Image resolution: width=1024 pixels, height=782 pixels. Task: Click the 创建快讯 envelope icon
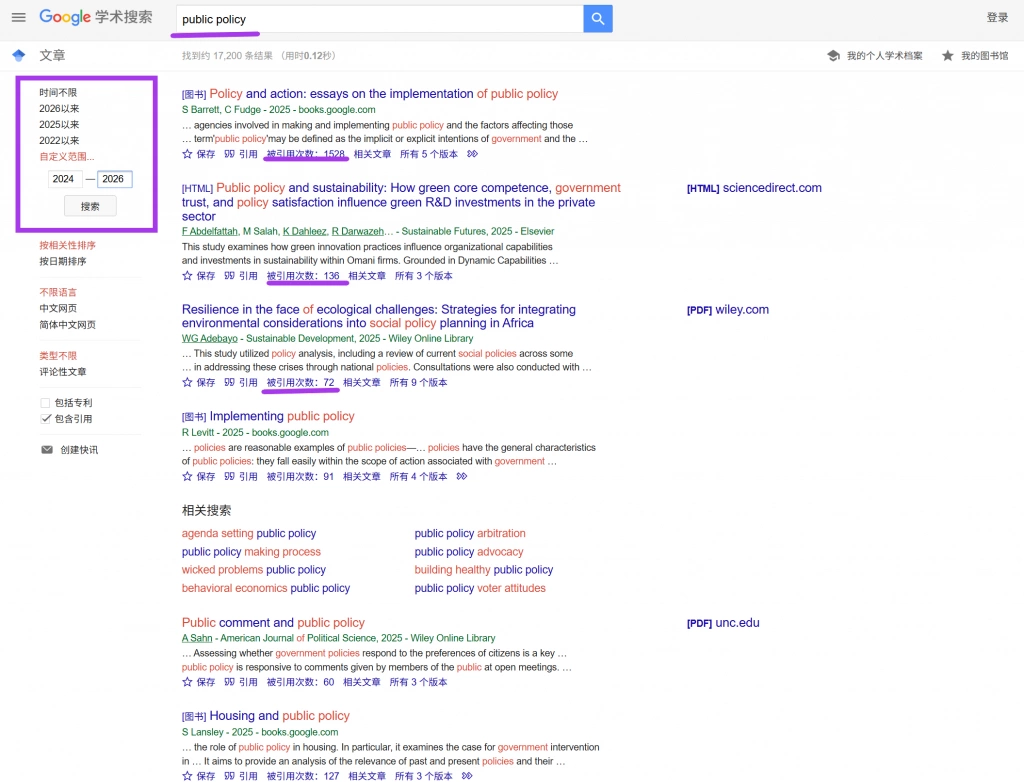[x=47, y=449]
